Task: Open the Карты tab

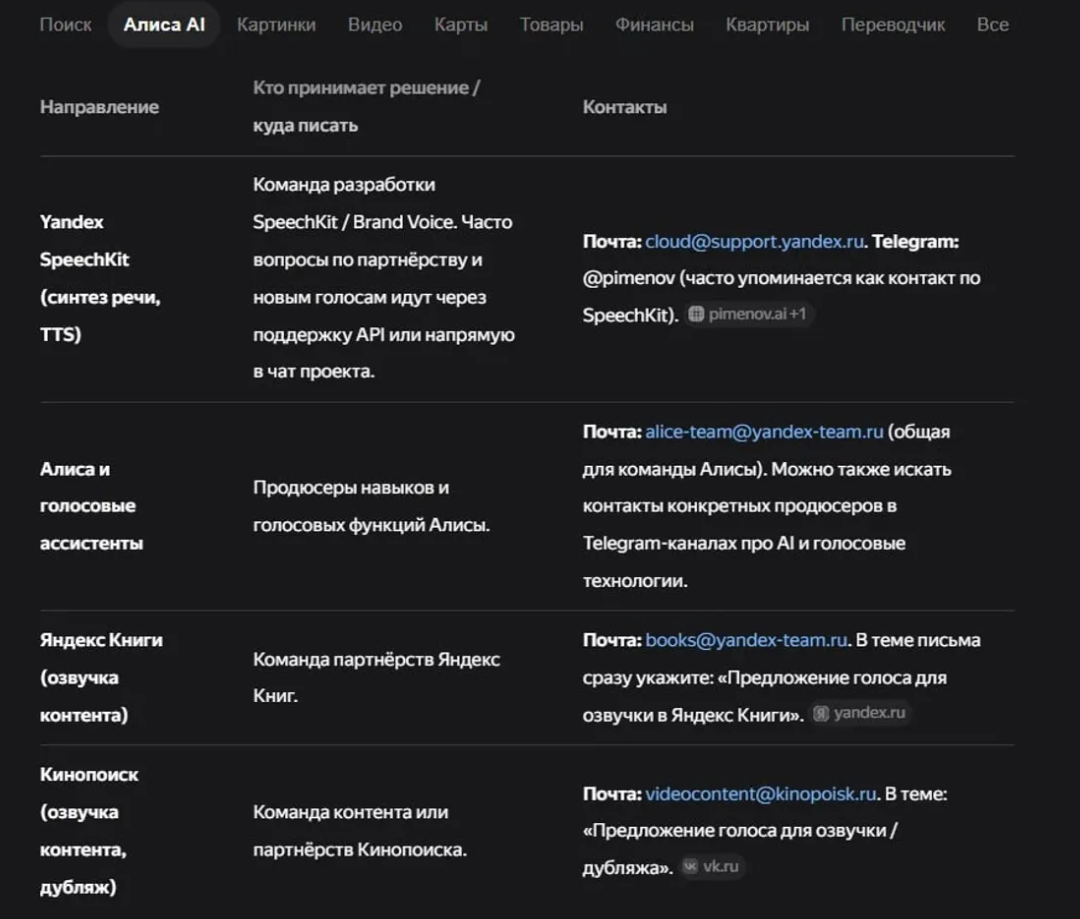Action: tap(461, 25)
